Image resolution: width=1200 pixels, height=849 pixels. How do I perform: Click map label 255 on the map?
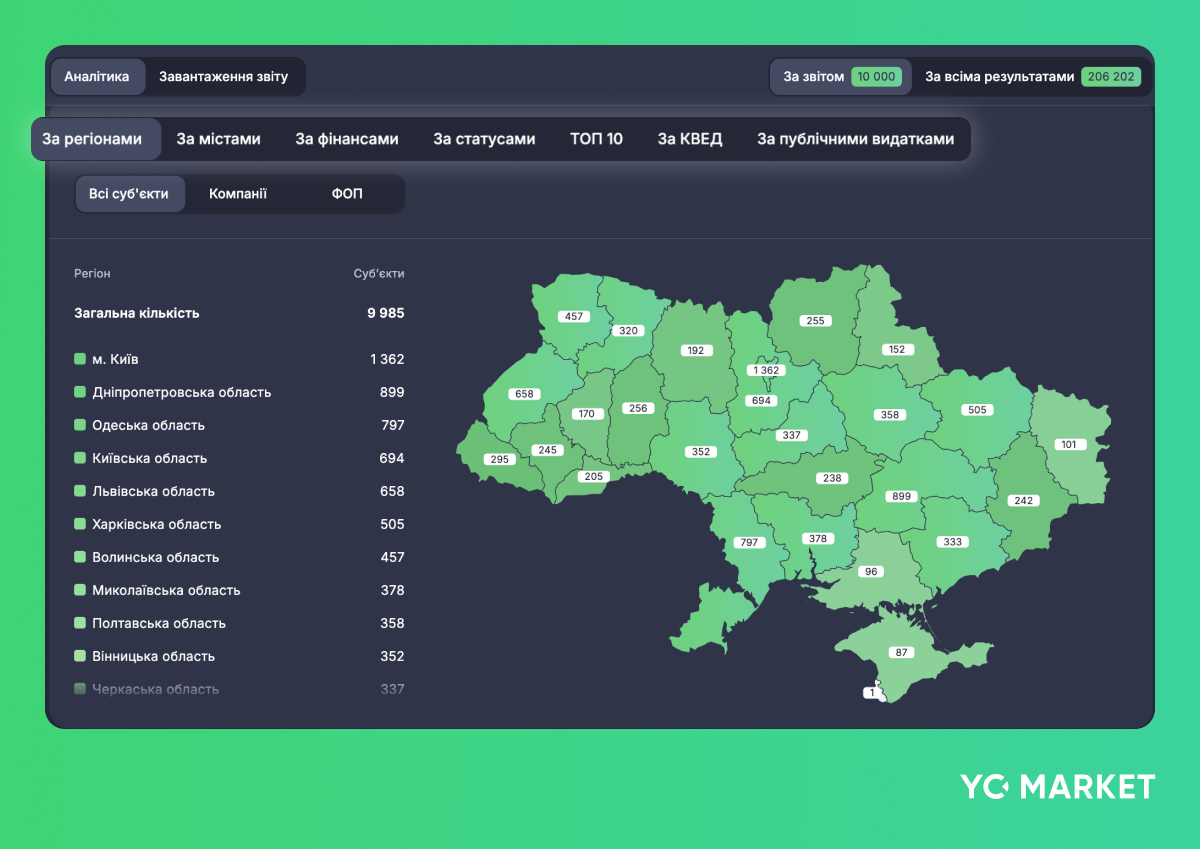pos(816,321)
